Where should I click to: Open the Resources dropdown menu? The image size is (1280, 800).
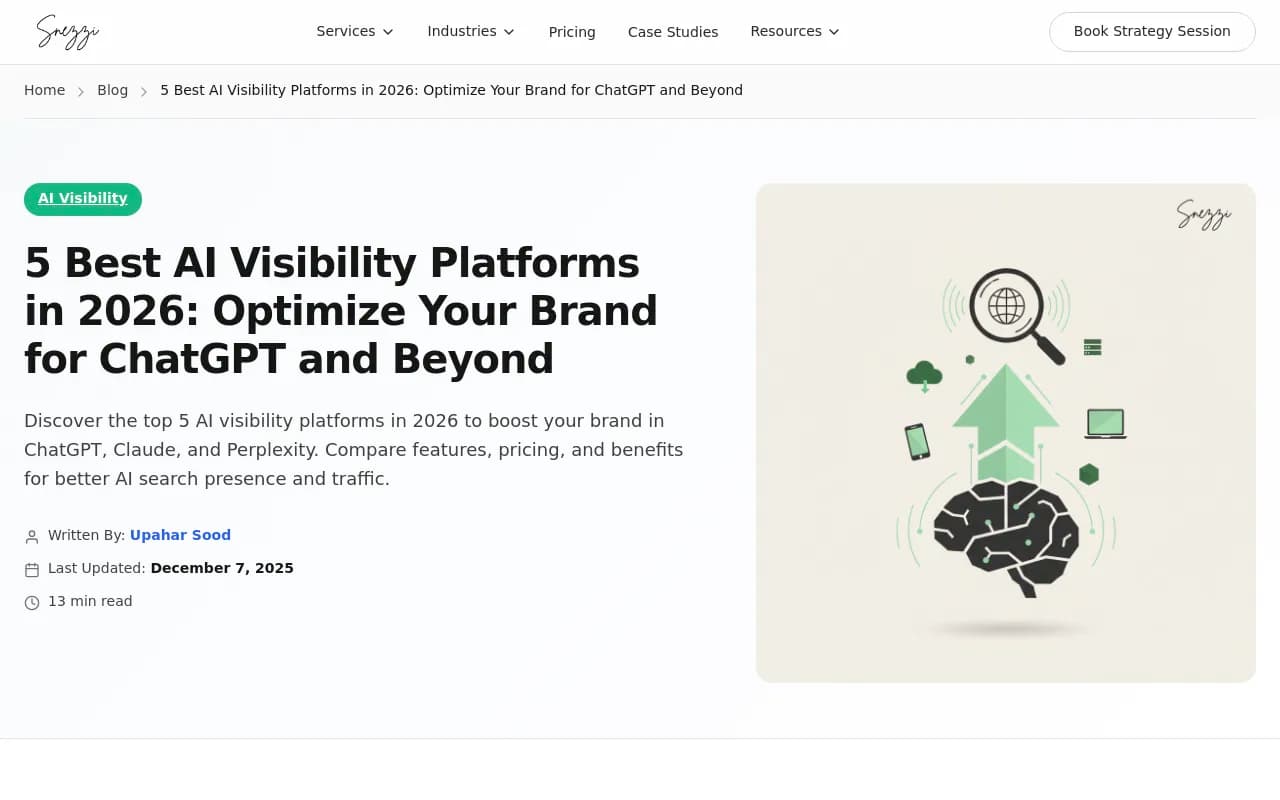pyautogui.click(x=794, y=31)
